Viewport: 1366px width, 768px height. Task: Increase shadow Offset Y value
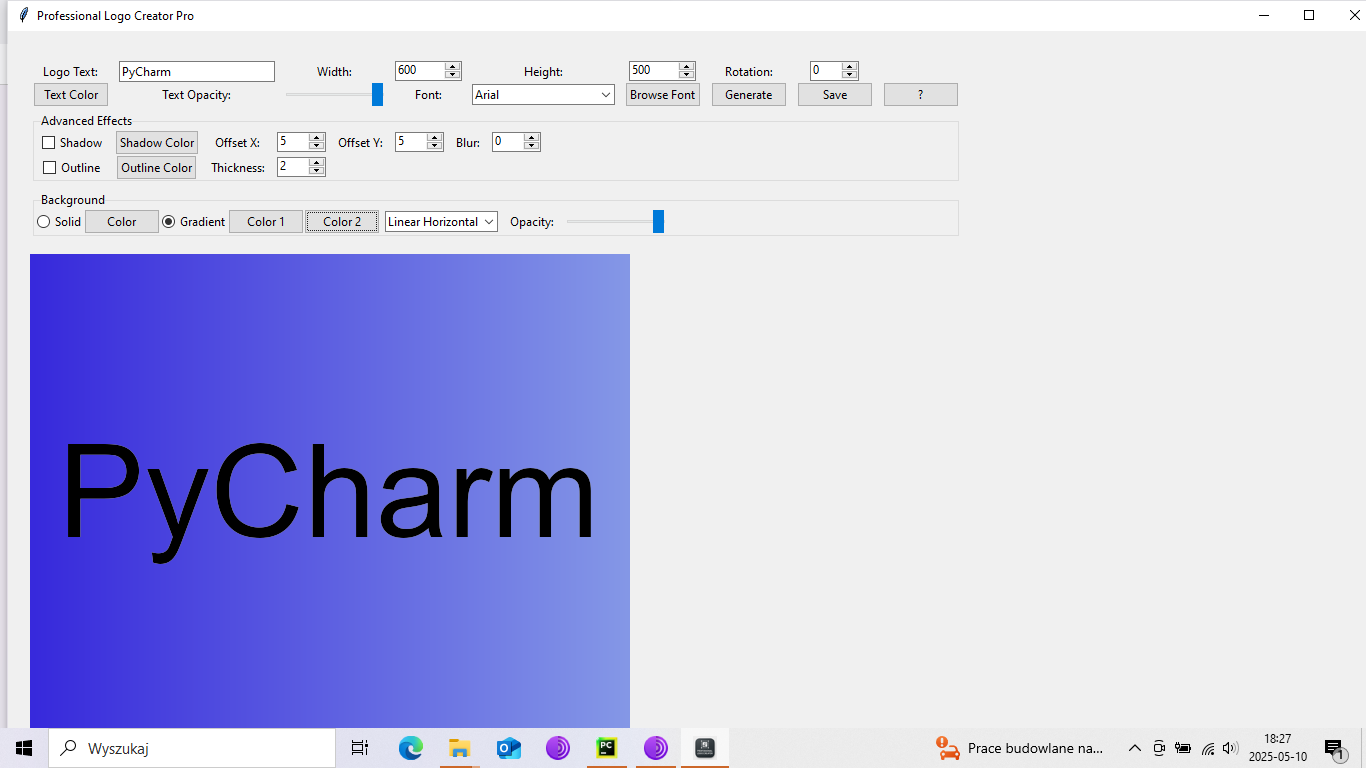coord(435,138)
